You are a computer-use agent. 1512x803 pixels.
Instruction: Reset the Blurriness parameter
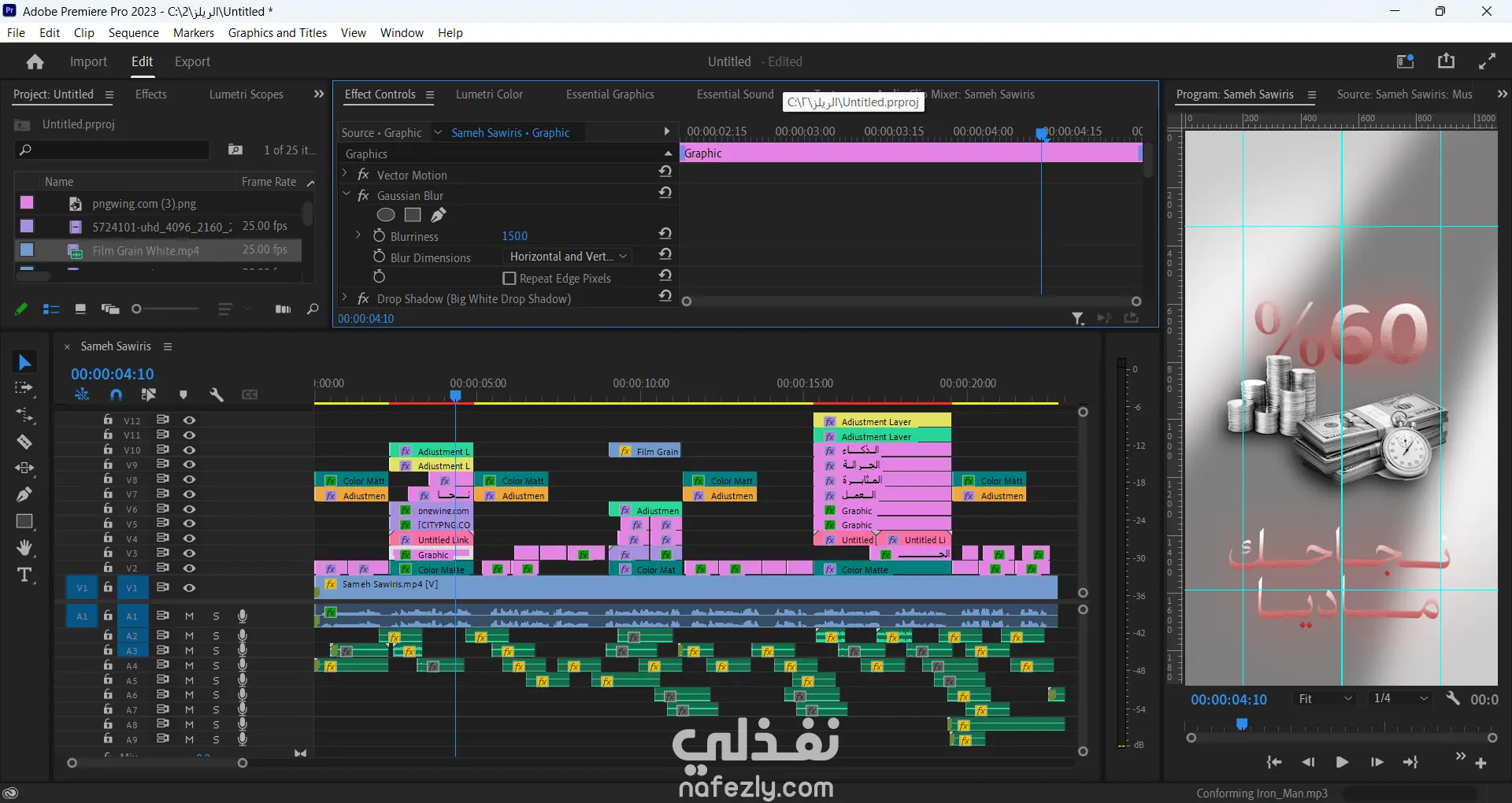665,233
